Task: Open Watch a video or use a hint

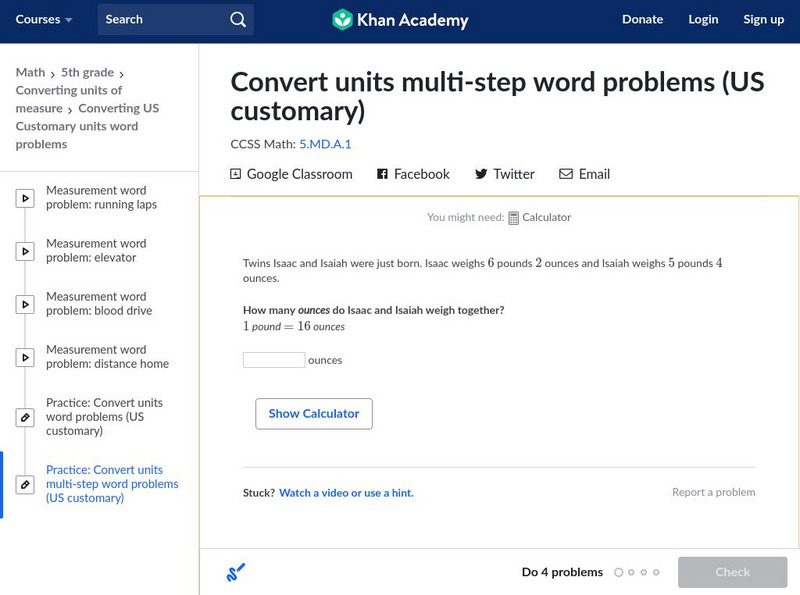Action: tap(346, 493)
